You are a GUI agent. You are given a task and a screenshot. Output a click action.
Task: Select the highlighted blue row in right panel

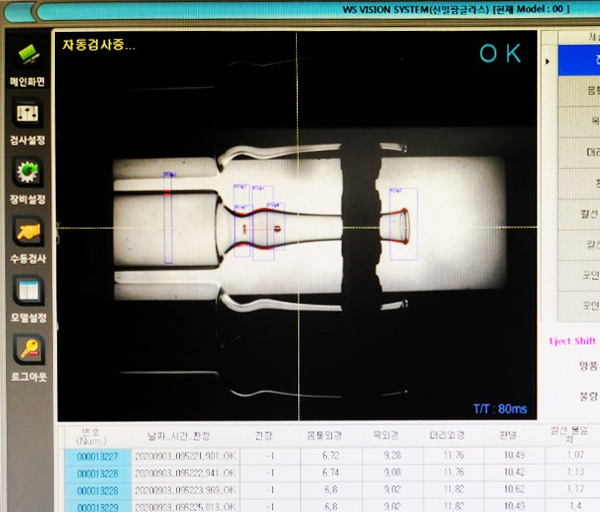[579, 60]
